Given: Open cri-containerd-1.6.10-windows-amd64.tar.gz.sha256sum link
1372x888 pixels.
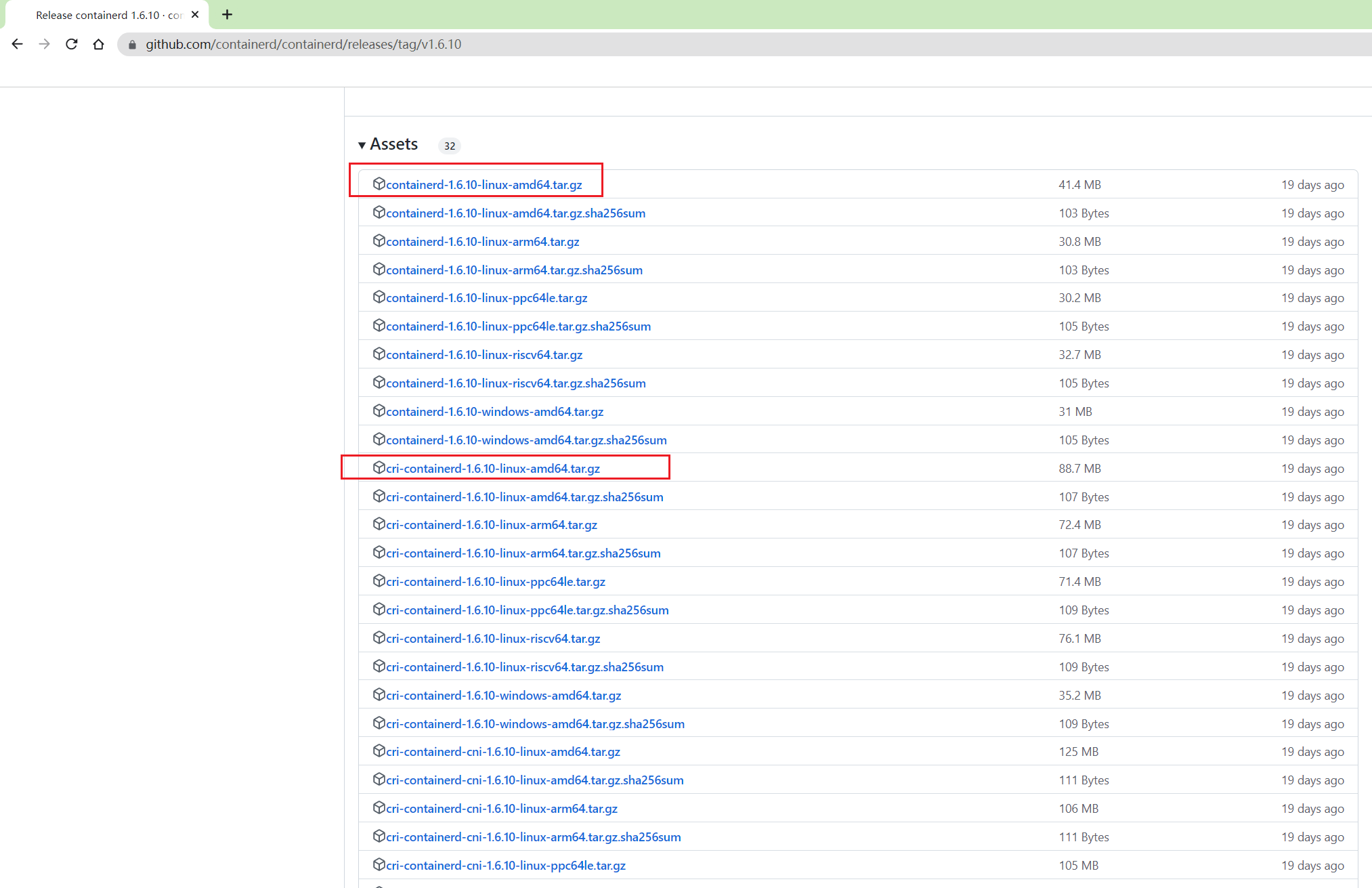Looking at the screenshot, I should [x=535, y=724].
